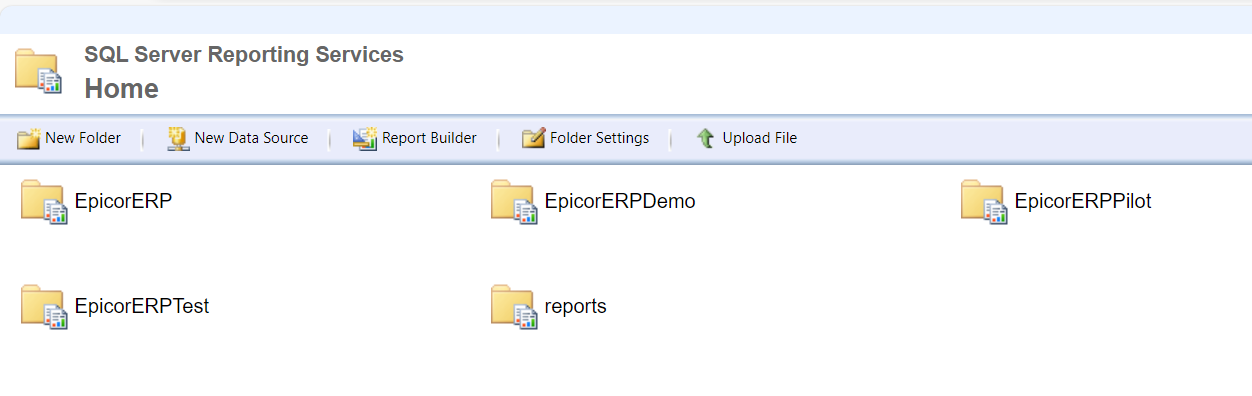The image size is (1252, 396).
Task: Select the Upload File label
Action: tap(760, 138)
